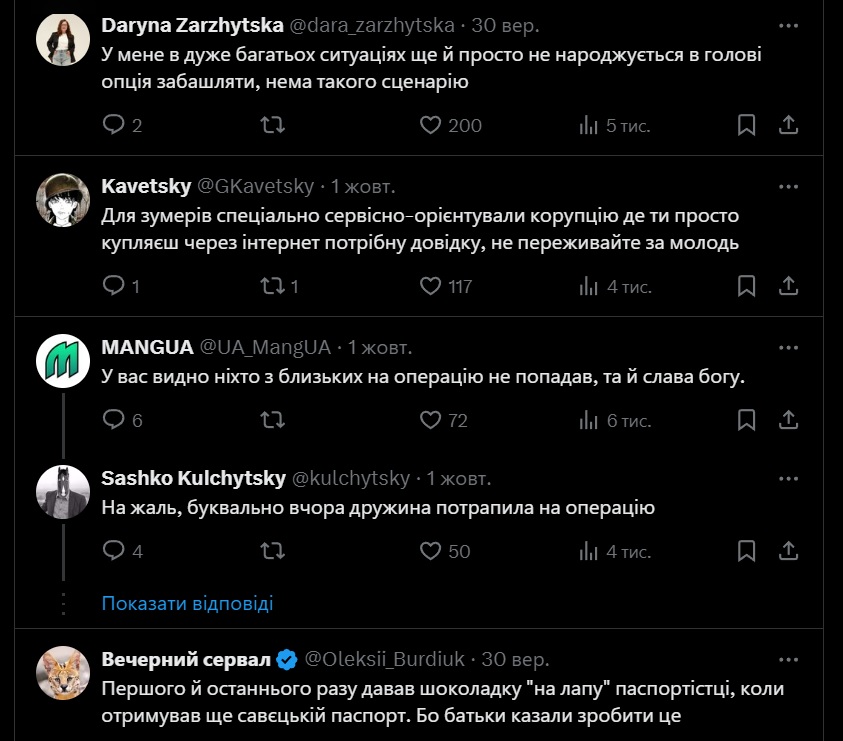The height and width of the screenshot is (741, 843).
Task: Click 'Показати відповіді' to show replies
Action: [x=187, y=604]
